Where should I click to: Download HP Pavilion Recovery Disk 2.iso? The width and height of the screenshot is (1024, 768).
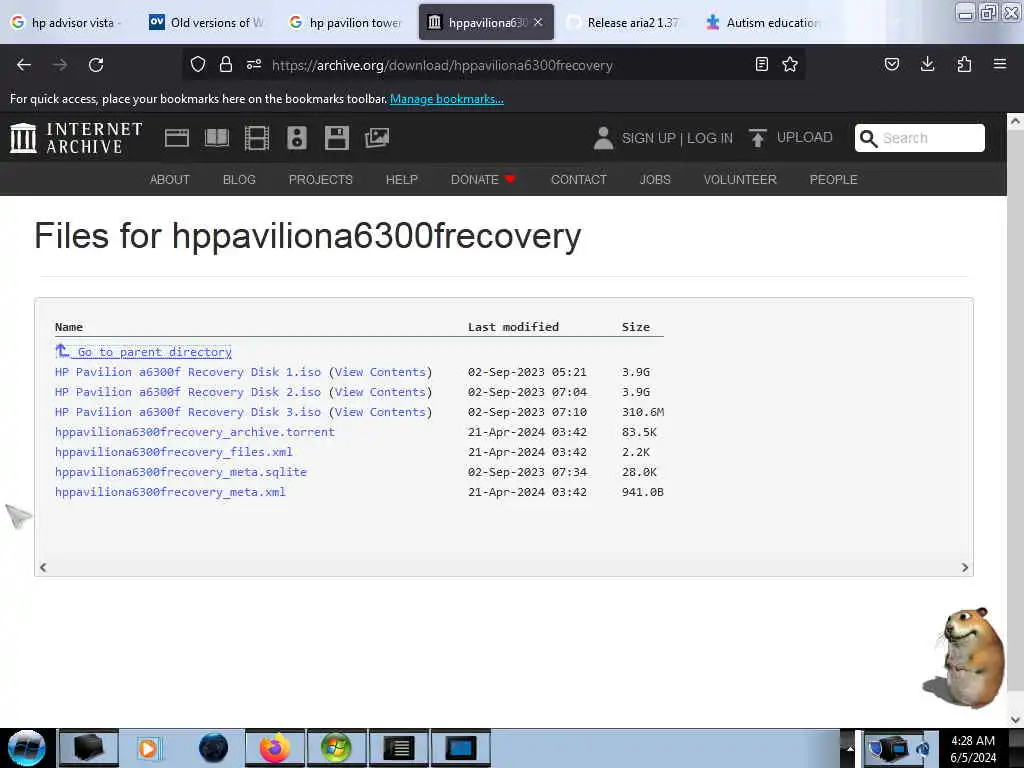point(188,392)
